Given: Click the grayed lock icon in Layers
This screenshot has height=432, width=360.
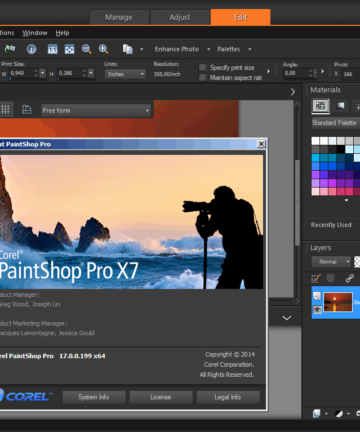Looking at the screenshot, I should (x=331, y=278).
